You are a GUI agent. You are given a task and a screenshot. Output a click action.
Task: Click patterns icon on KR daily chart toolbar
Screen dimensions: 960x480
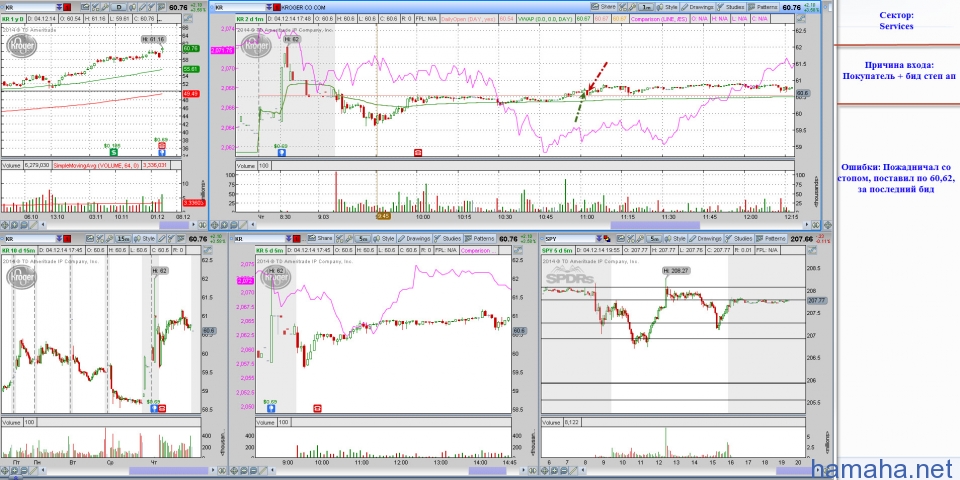pos(161,7)
